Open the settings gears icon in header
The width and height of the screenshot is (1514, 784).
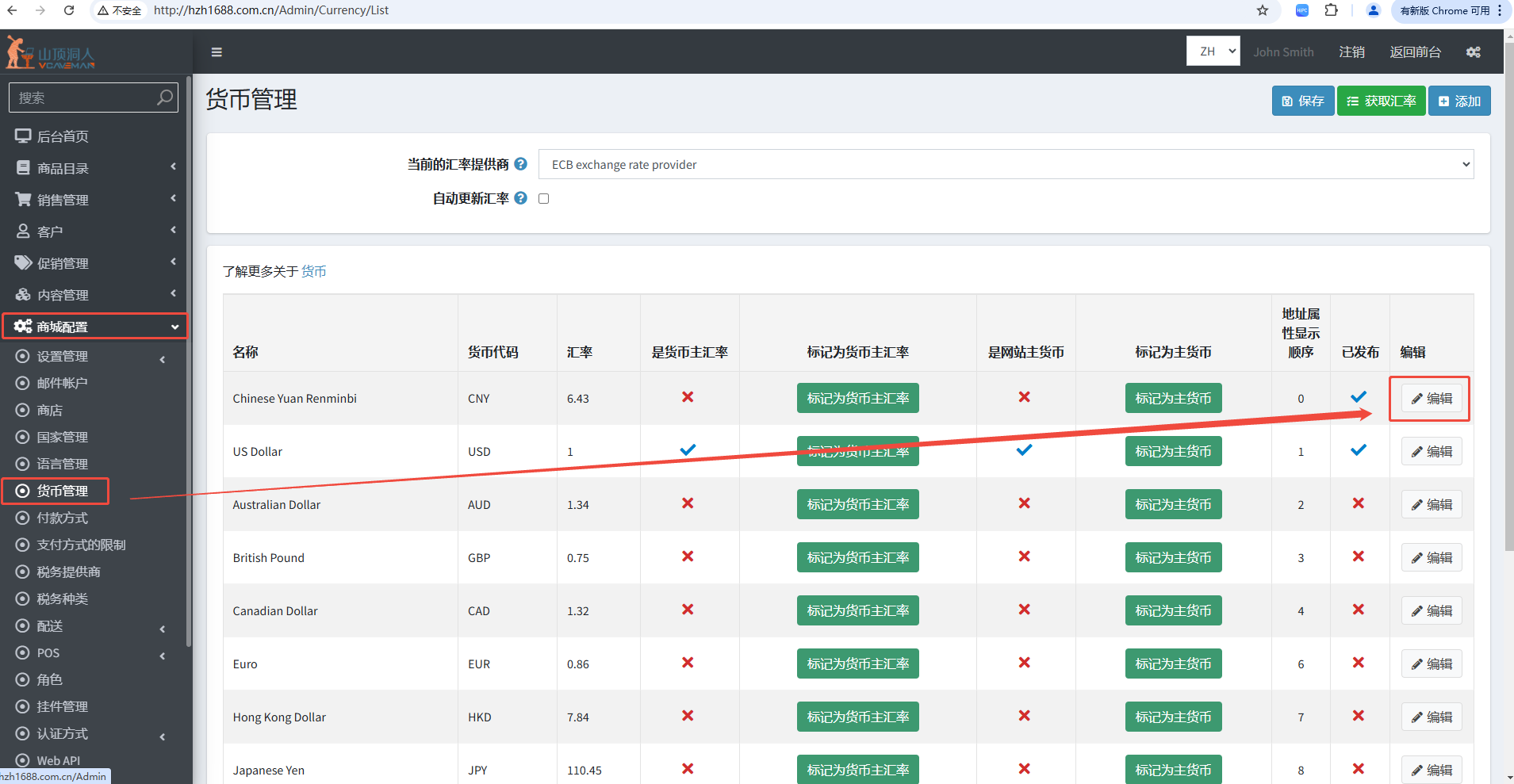pos(1473,52)
